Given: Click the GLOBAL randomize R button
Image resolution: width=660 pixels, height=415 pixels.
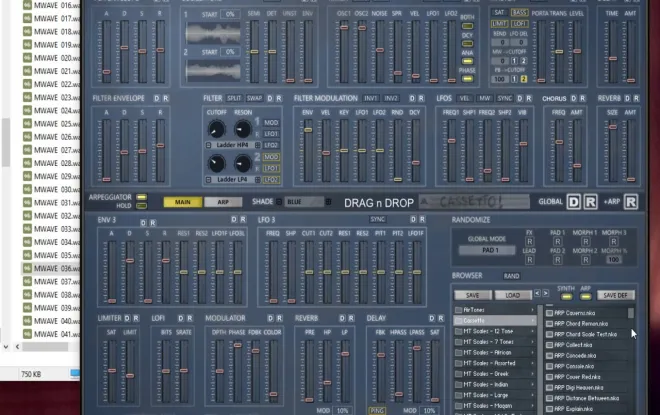Looking at the screenshot, I should pos(591,202).
